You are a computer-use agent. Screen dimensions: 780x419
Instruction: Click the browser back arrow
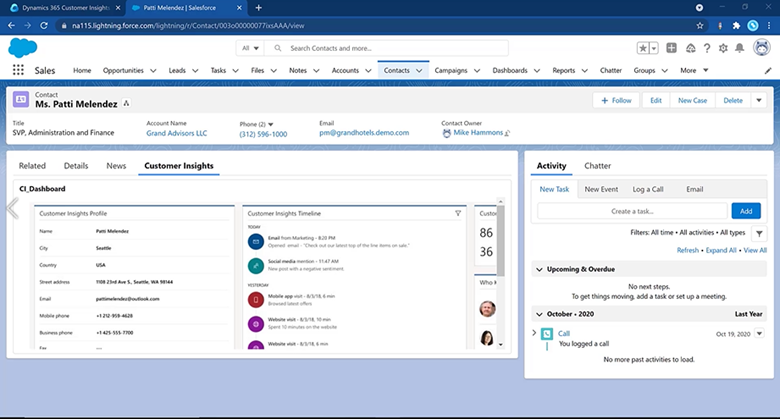pyautogui.click(x=11, y=25)
